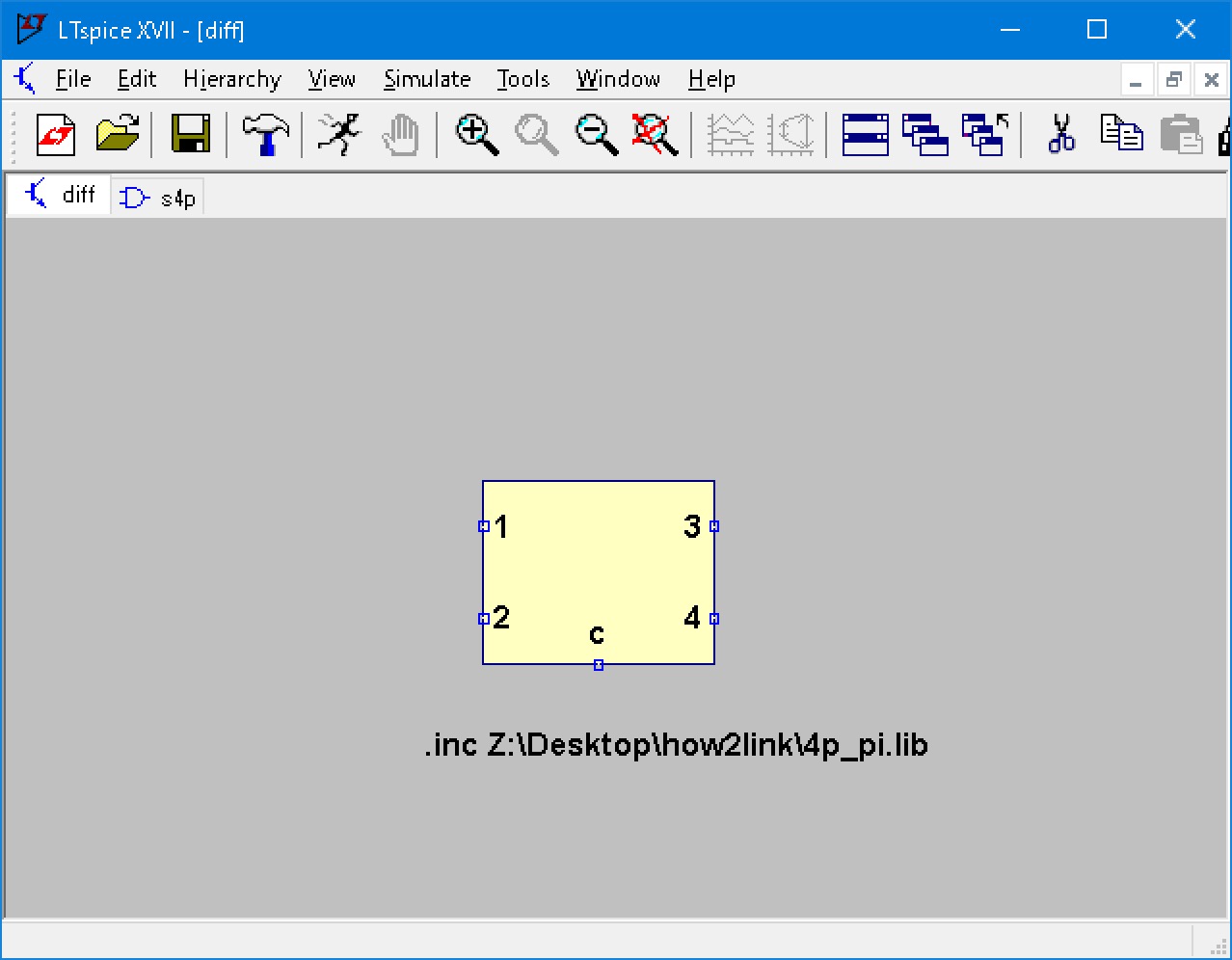Viewport: 1232px width, 960px height.
Task: Click the Zoom to Fit crossed magnifier icon
Action: tap(656, 134)
